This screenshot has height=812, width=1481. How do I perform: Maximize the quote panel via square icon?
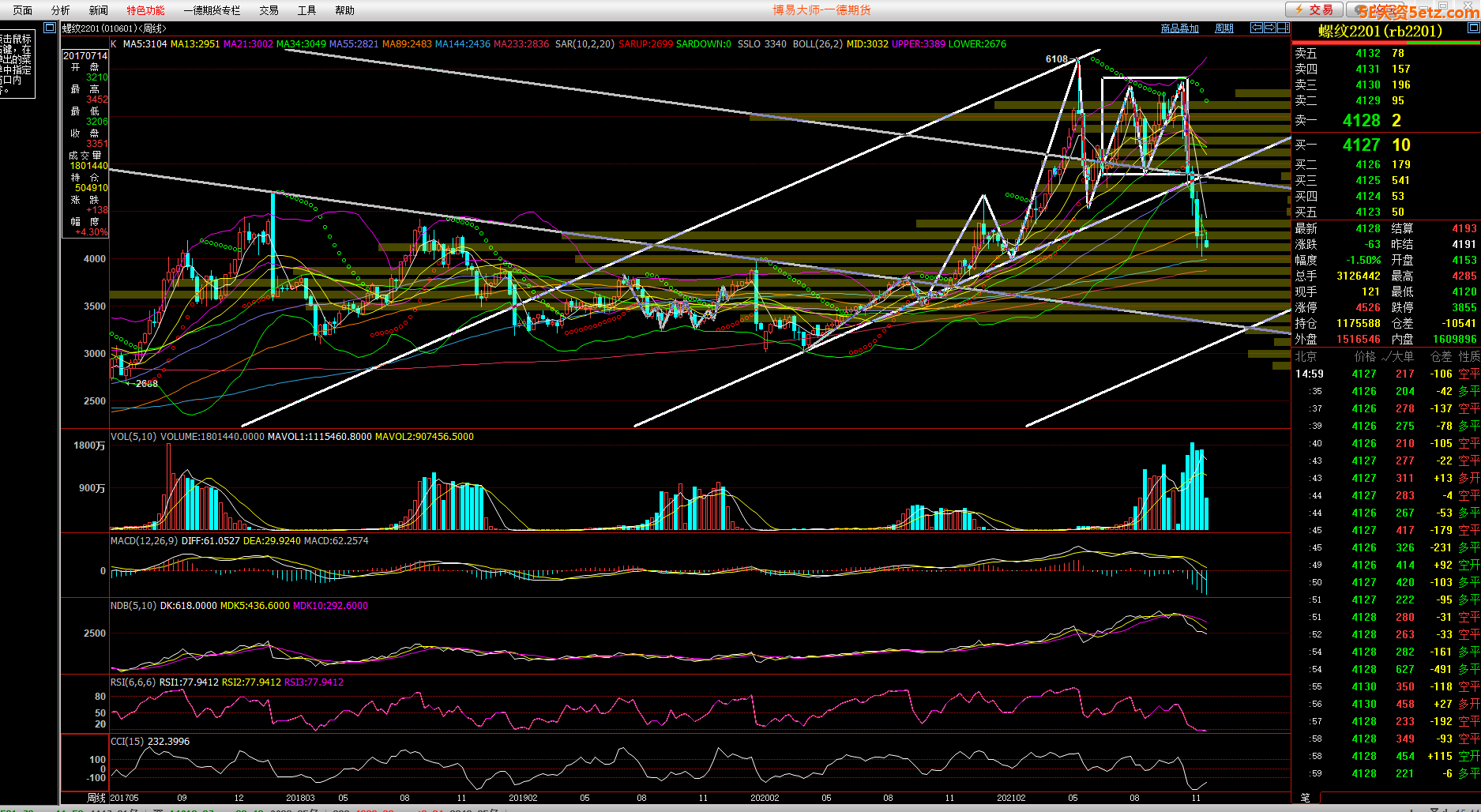(1472, 28)
